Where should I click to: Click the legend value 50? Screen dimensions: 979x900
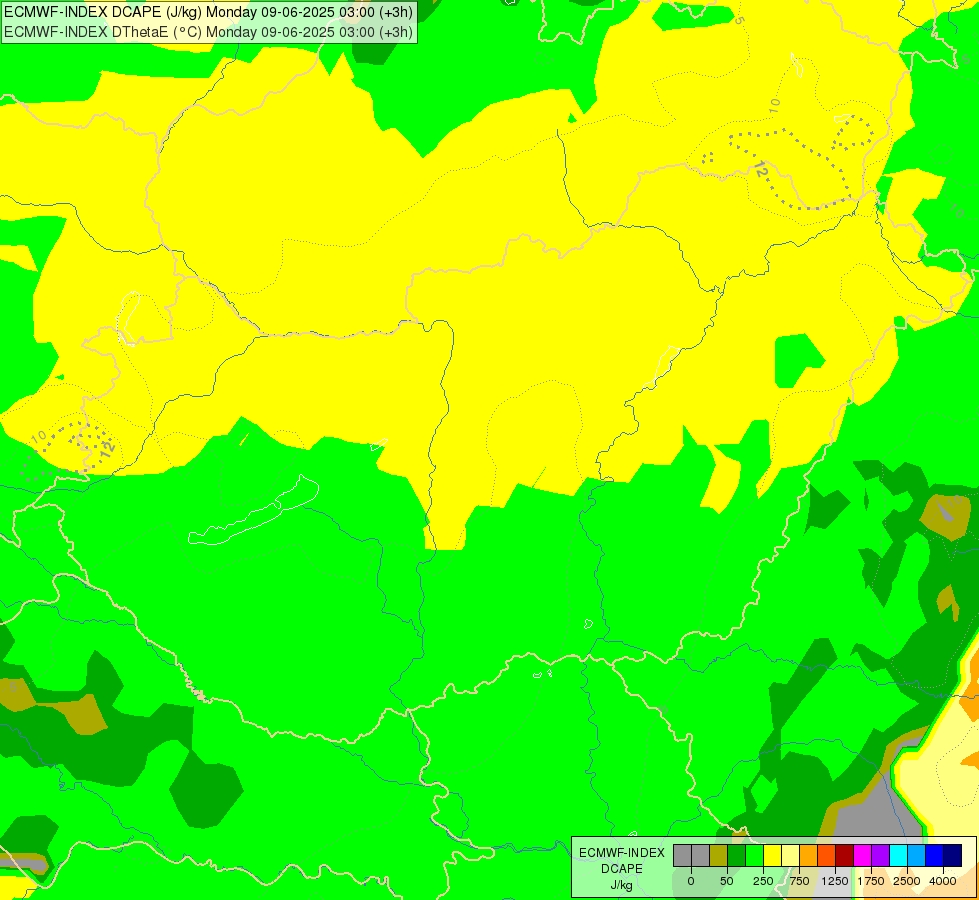click(x=727, y=881)
